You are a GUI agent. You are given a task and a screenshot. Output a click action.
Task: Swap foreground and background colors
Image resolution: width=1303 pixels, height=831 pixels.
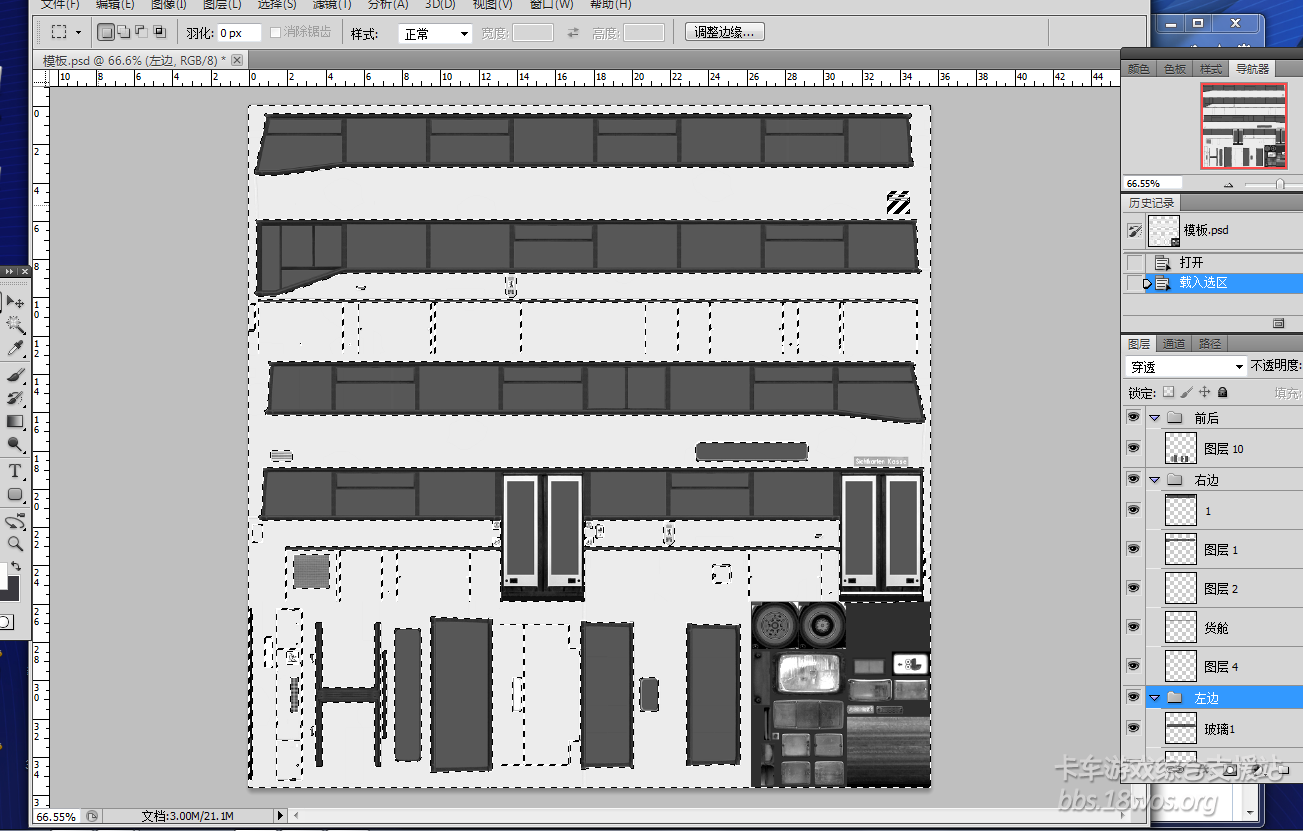16,566
